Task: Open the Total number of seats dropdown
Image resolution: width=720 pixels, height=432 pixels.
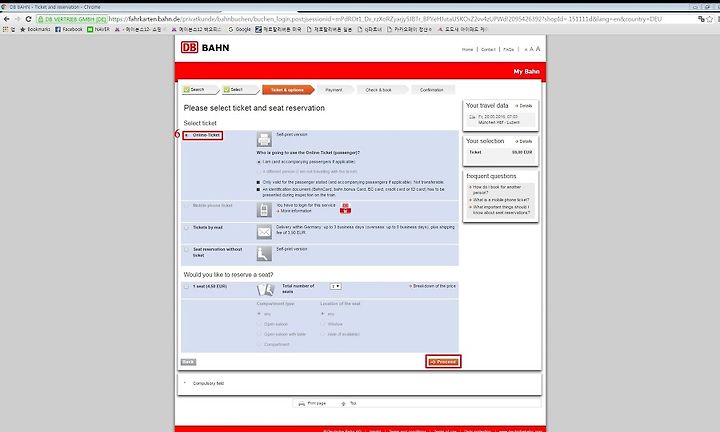Action: [x=336, y=286]
